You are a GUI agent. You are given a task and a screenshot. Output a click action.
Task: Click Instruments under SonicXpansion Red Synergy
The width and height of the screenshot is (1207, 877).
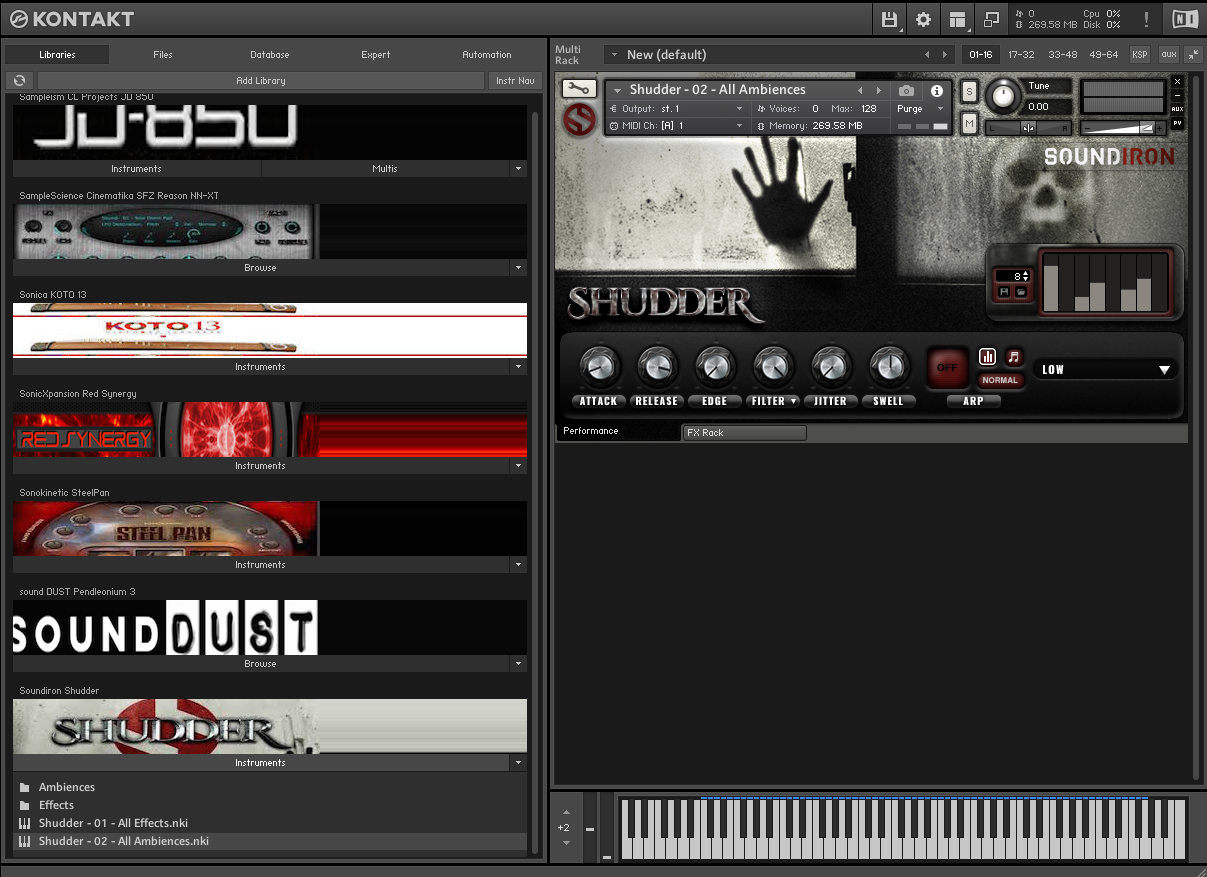click(261, 466)
